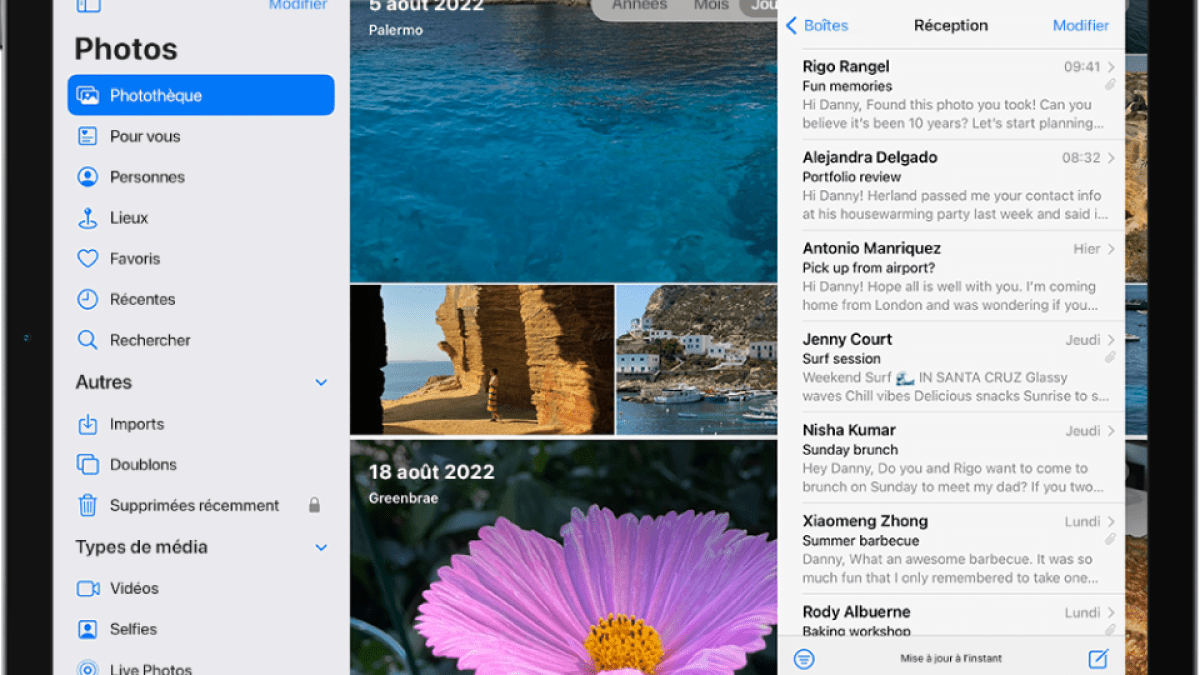Viewport: 1200px width, 675px height.
Task: Open the Imports album
Action: 136,424
